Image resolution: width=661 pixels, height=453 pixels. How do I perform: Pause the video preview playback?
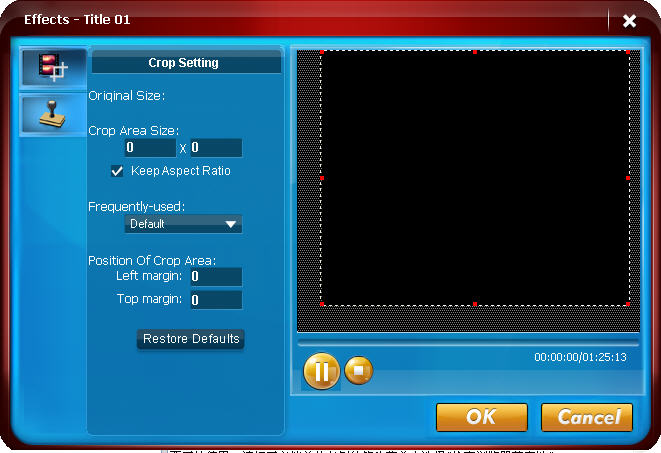pyautogui.click(x=321, y=372)
